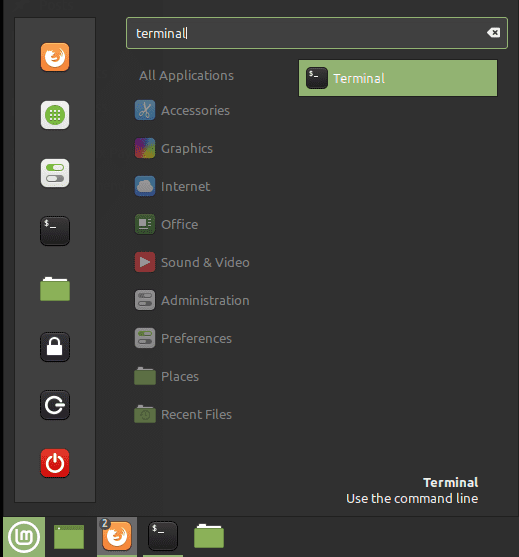Click the Administration category icon
Viewport: 519px width, 557px height.
(x=145, y=300)
